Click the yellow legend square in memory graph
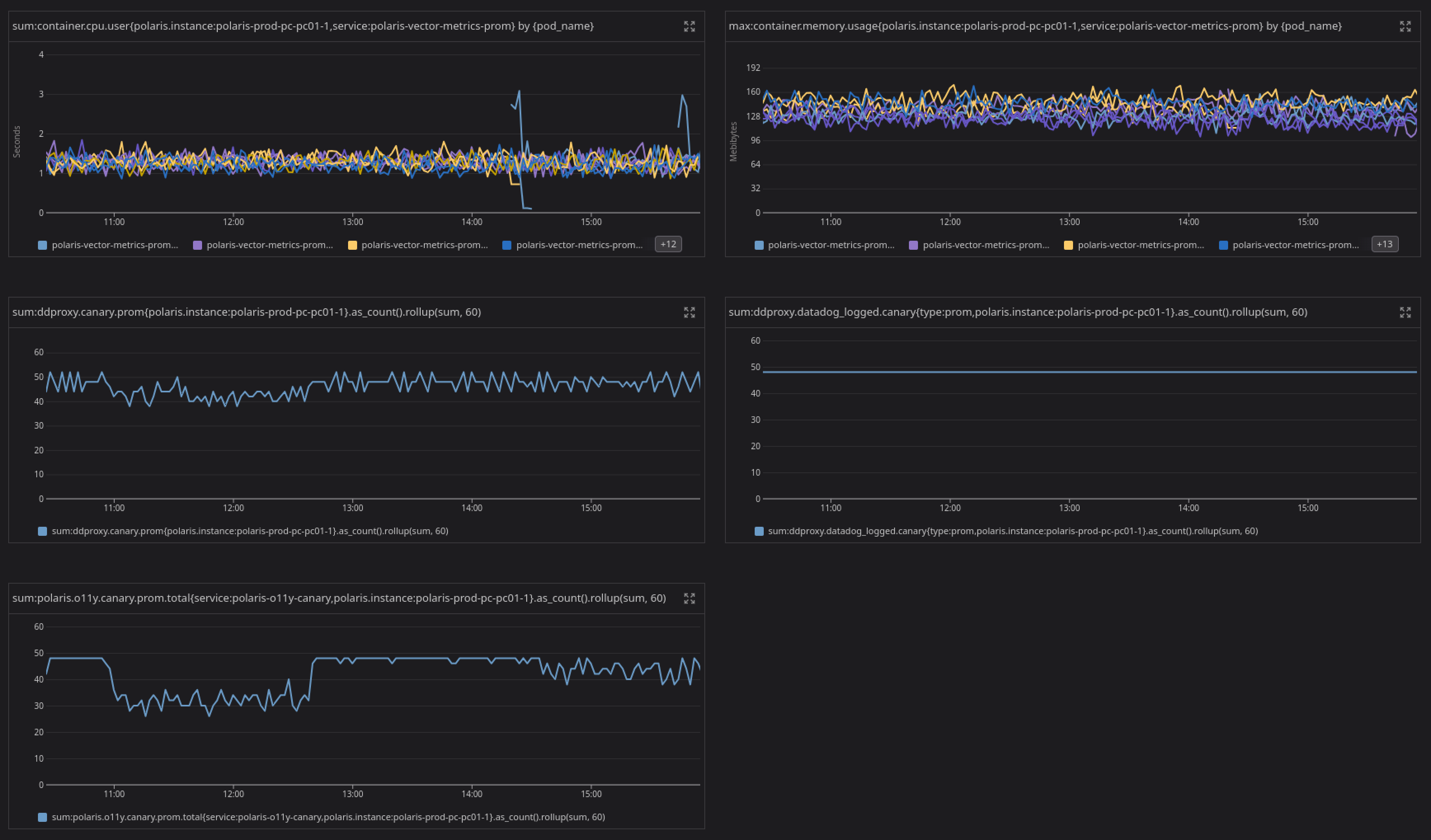 click(1068, 244)
